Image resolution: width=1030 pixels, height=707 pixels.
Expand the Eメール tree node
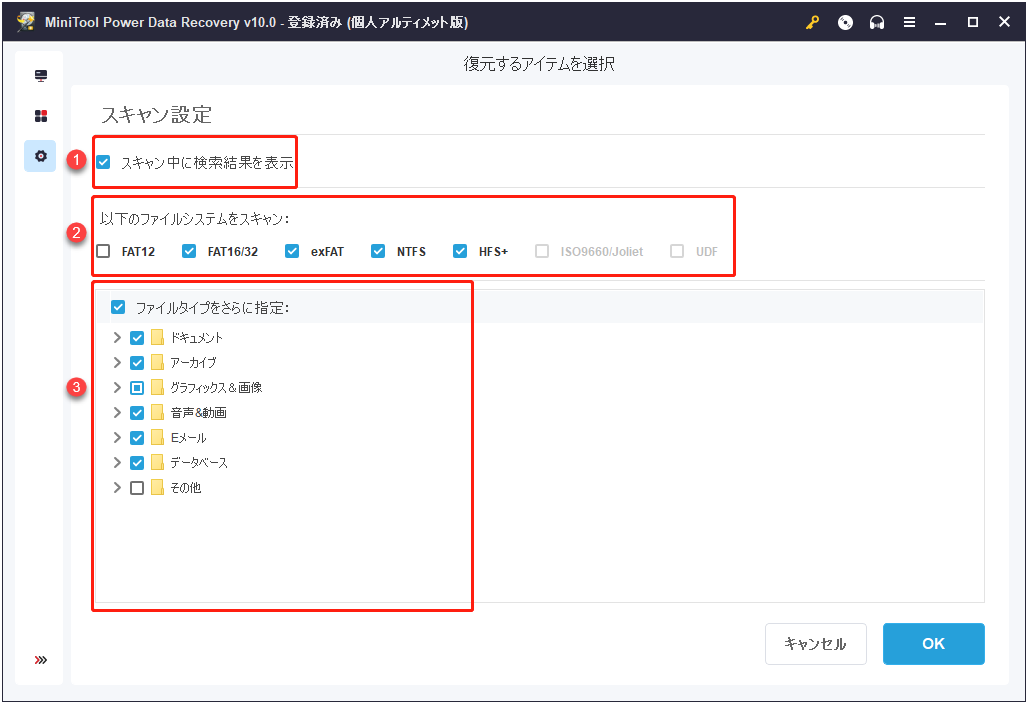tap(117, 438)
